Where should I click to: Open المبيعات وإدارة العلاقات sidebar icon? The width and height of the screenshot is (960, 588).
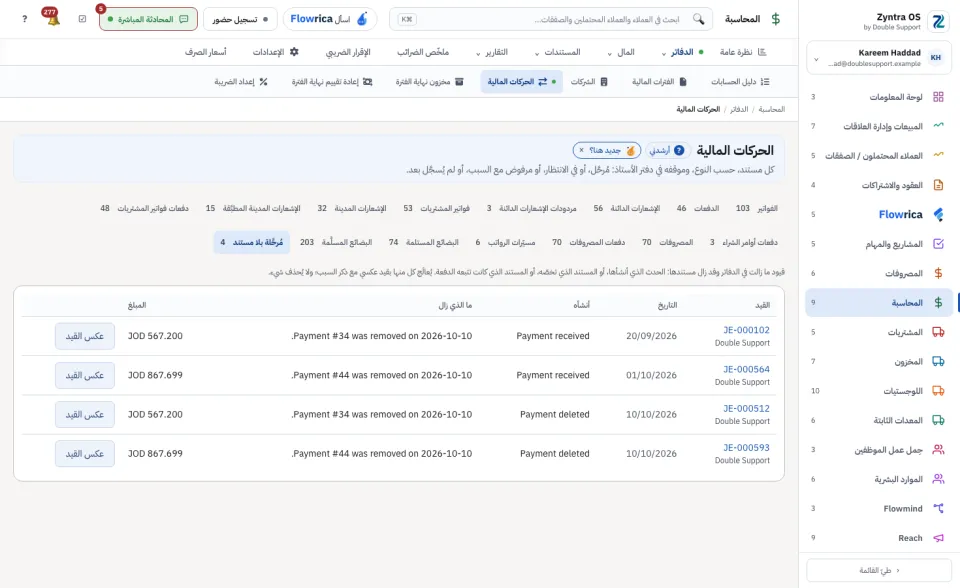938,126
